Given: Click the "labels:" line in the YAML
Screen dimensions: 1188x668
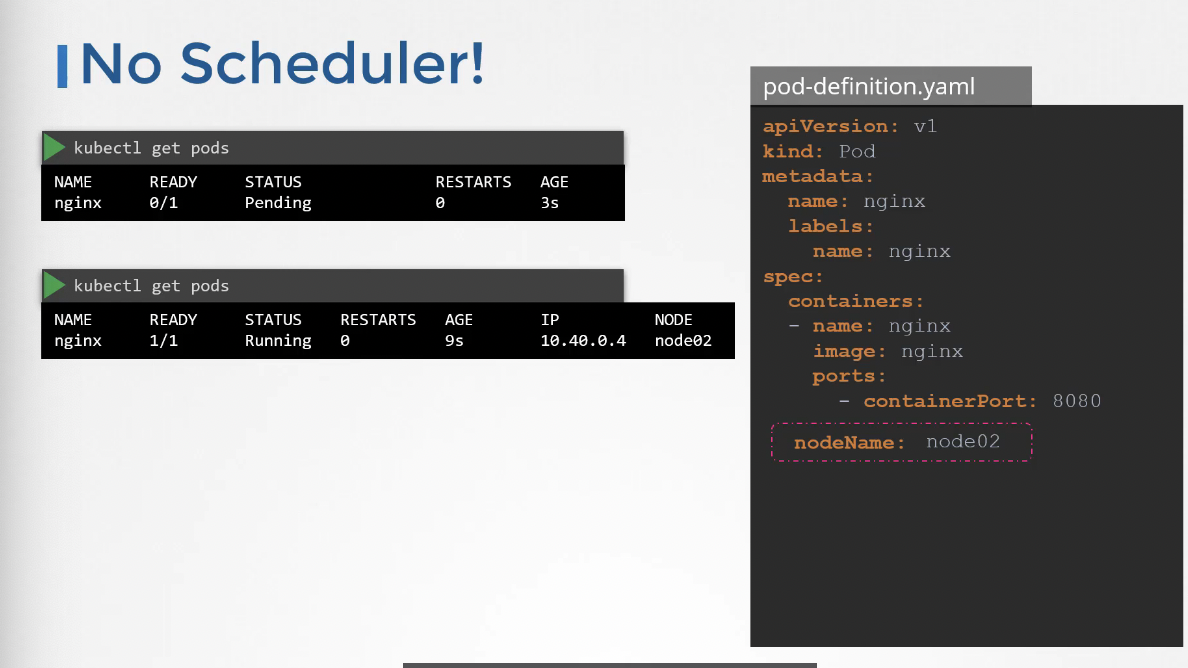Looking at the screenshot, I should coord(830,226).
